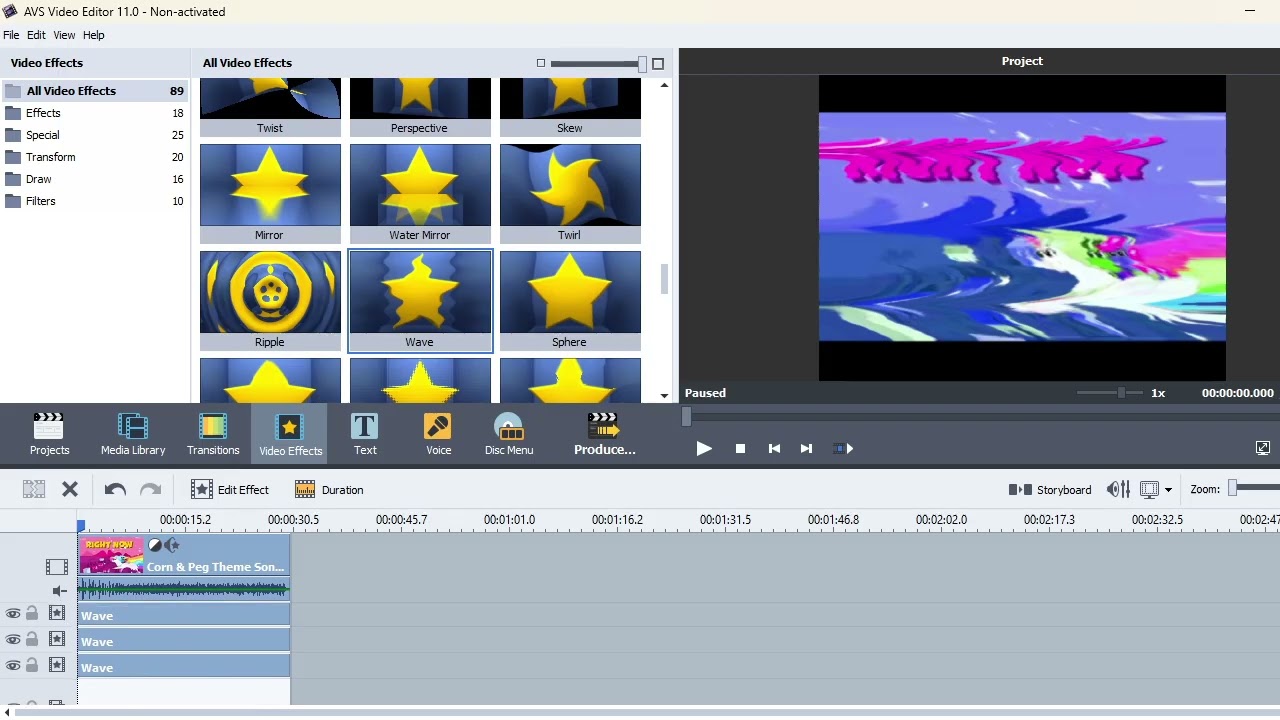
Task: Click the Produce button
Action: coord(604,434)
